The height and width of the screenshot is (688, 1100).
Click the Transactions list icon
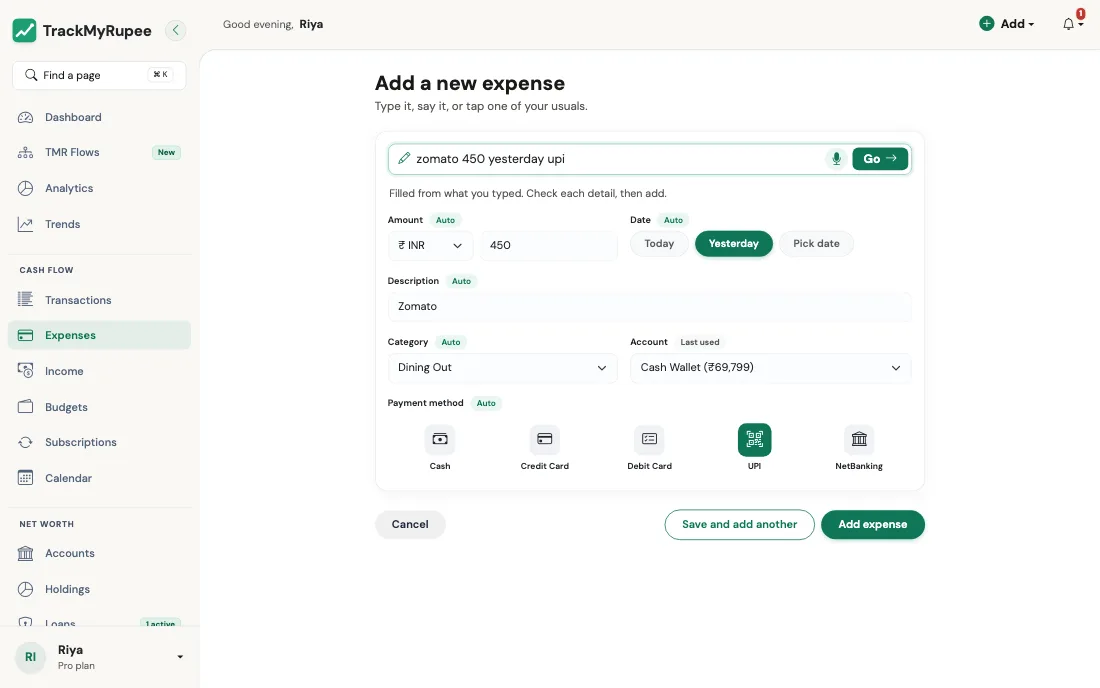click(x=25, y=299)
